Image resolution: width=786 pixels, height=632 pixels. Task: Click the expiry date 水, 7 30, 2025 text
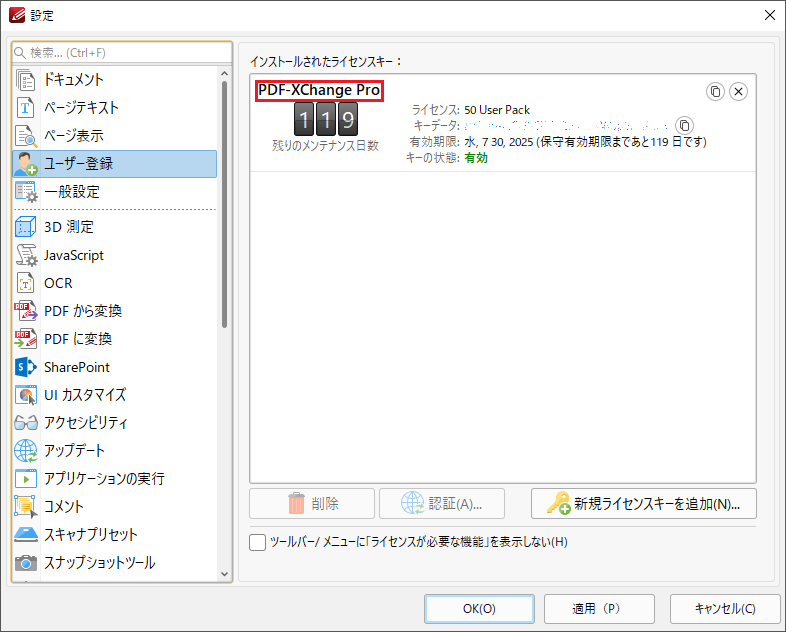(499, 142)
